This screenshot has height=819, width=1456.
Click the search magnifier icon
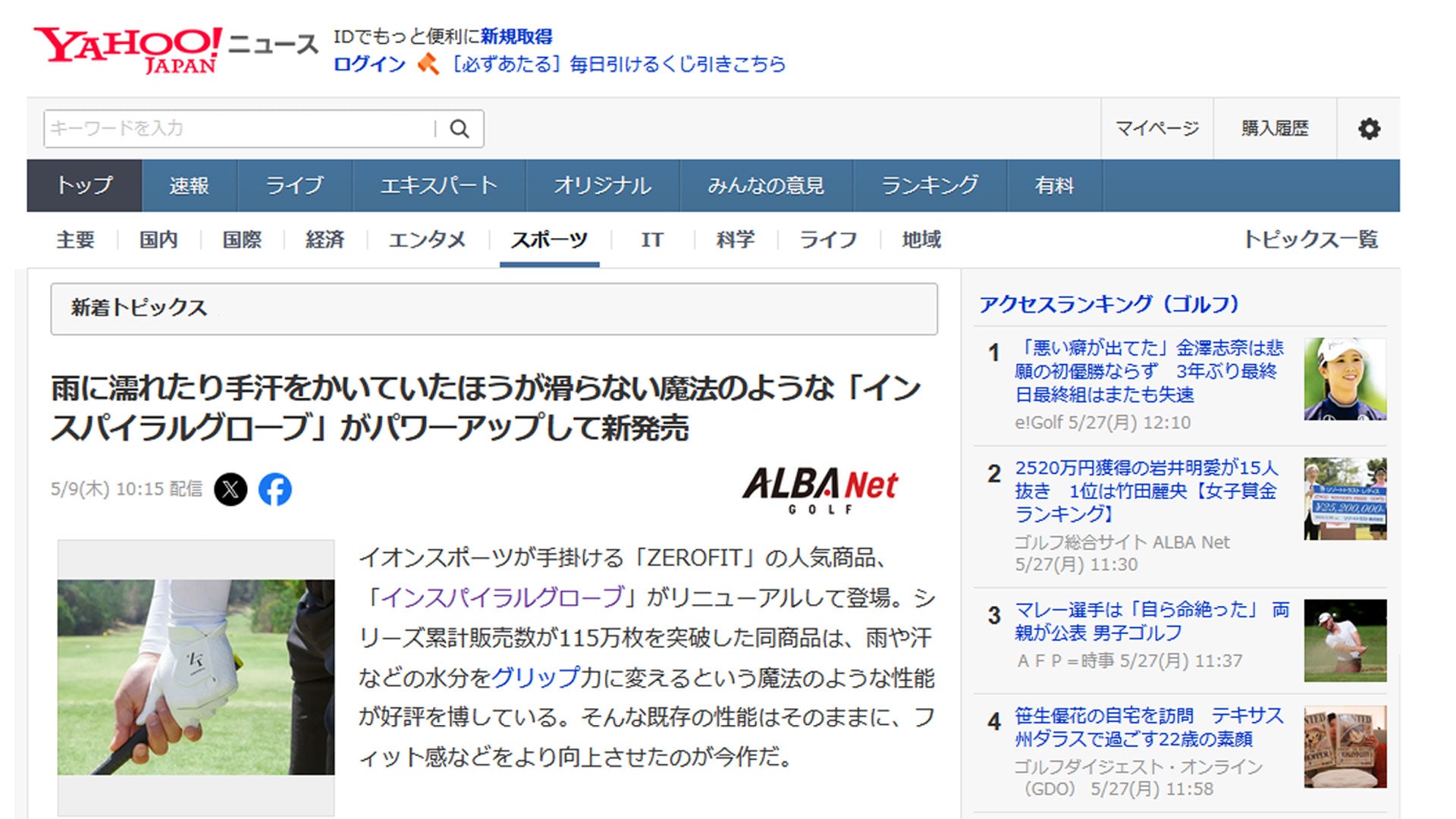click(x=460, y=129)
